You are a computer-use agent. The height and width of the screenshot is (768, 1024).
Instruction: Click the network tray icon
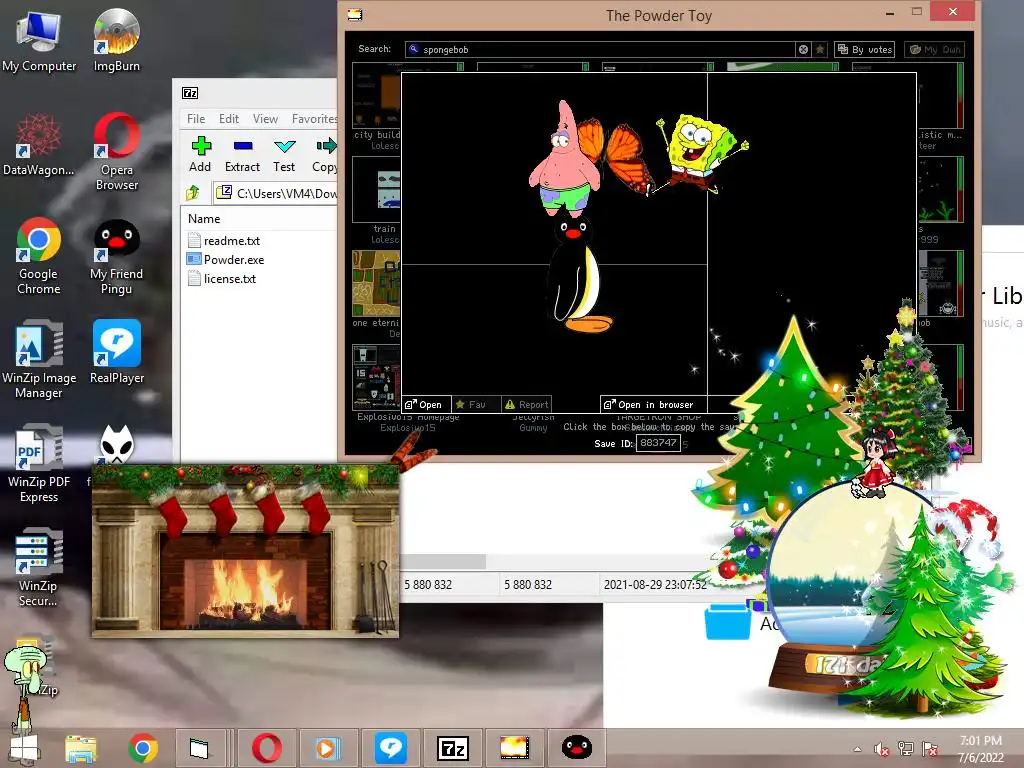(906, 749)
